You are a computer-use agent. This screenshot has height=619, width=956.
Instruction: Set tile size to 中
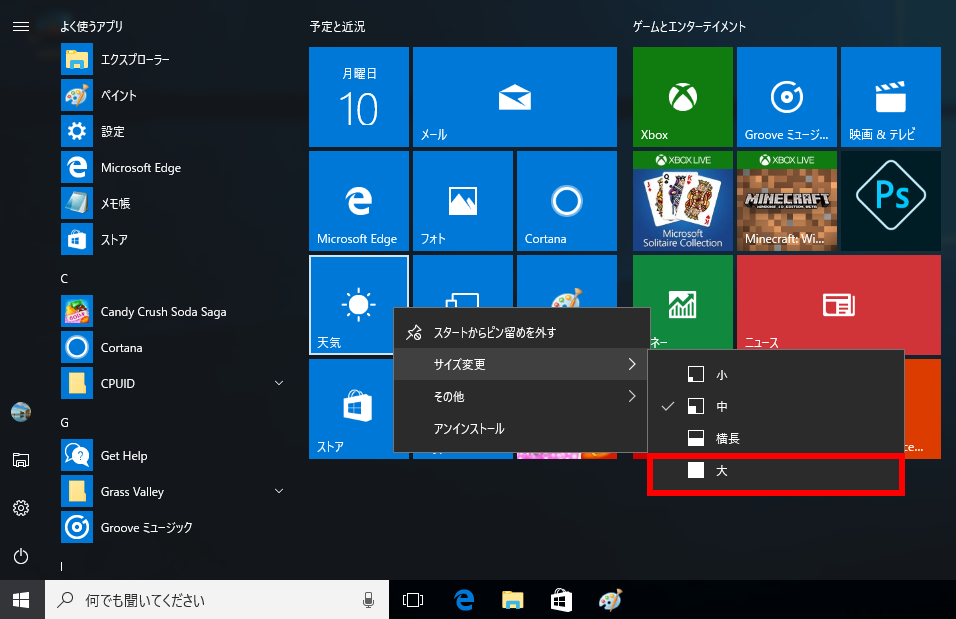(776, 406)
